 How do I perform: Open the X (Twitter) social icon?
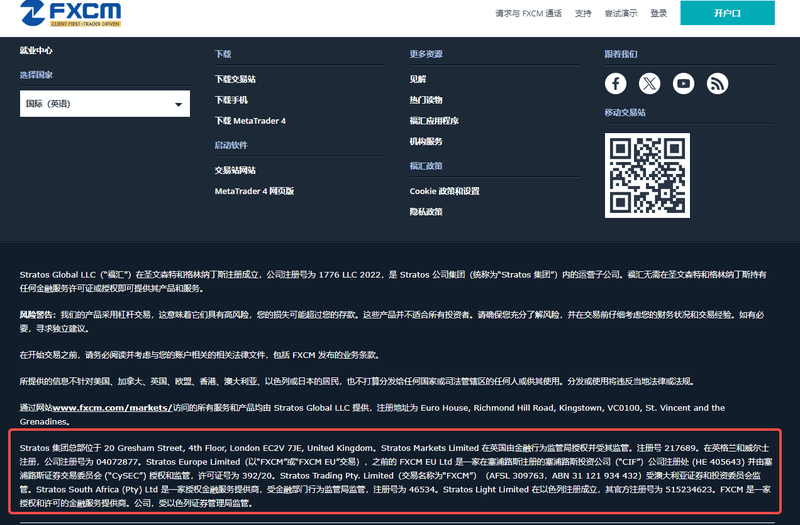click(x=649, y=84)
